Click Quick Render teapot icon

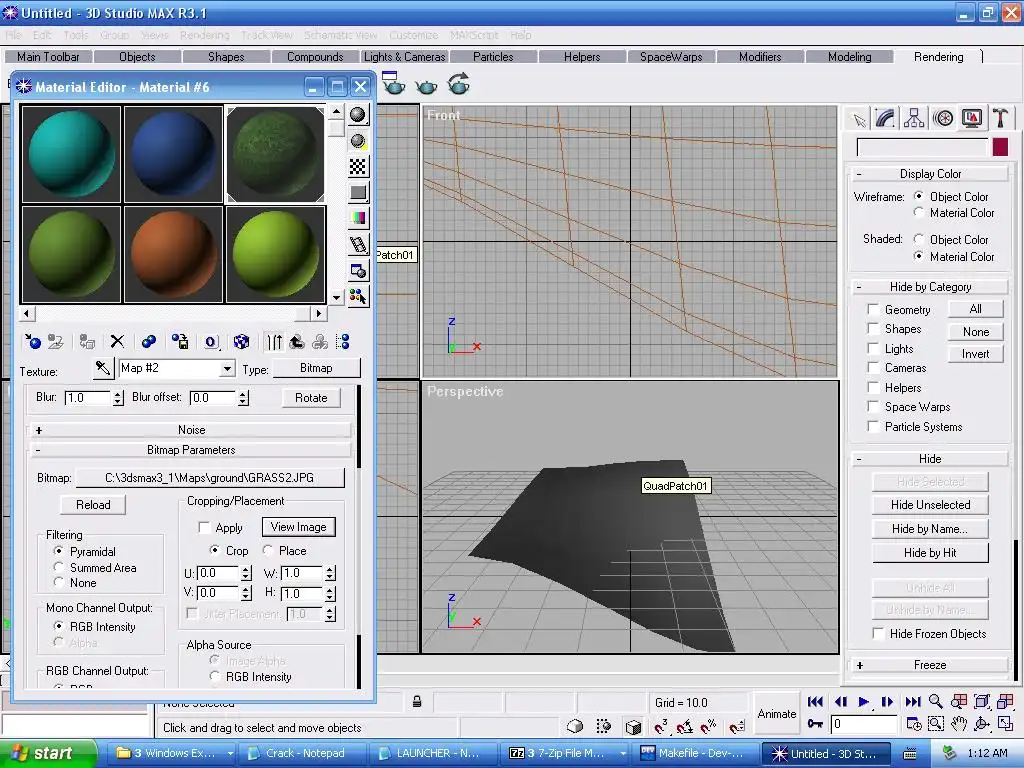pyautogui.click(x=426, y=85)
